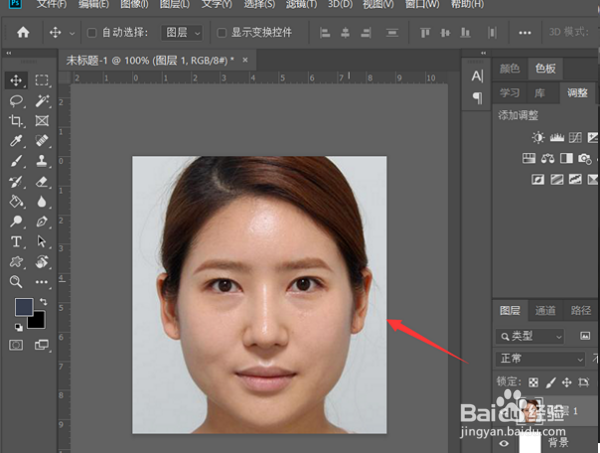Select the Rectangular Marquee tool
Screen dimensions: 600x453
point(42,80)
